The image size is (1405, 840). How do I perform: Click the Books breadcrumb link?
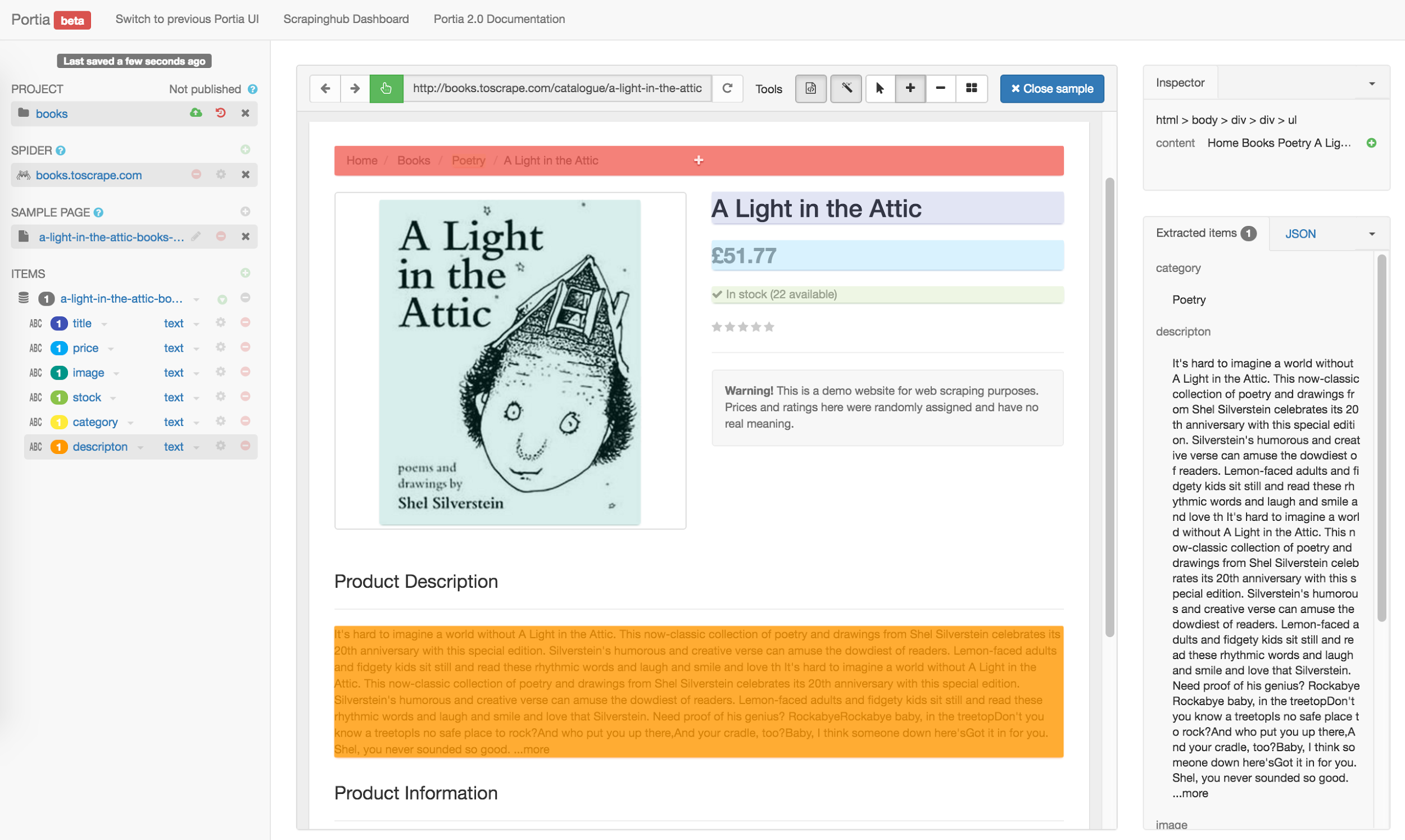tap(413, 160)
